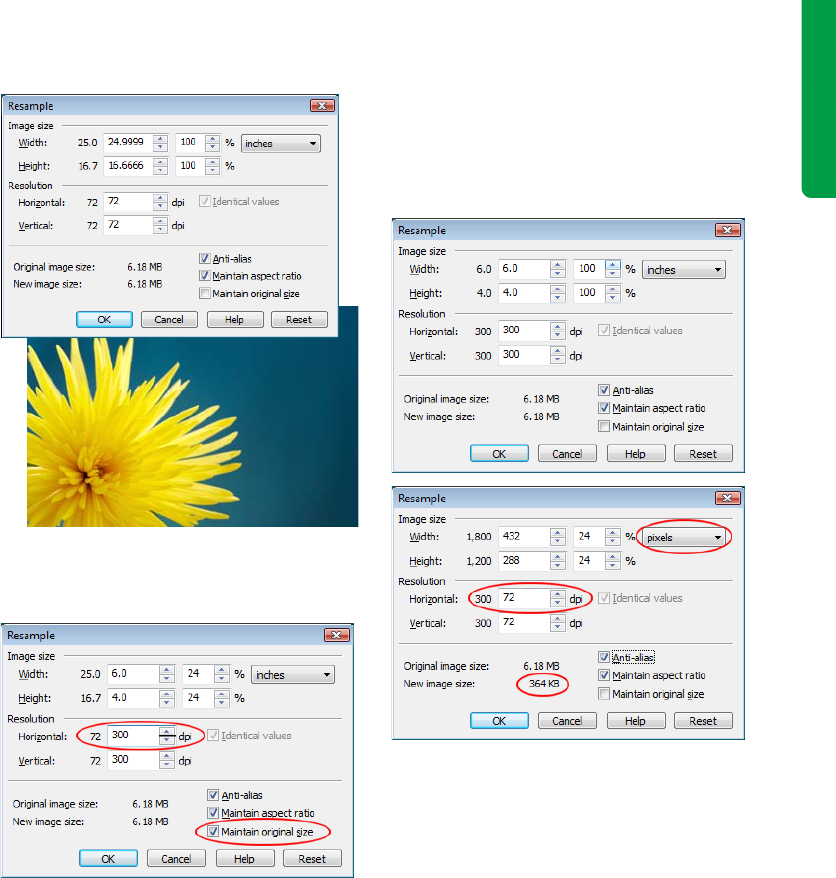Image resolution: width=836 pixels, height=878 pixels.
Task: Click Help in the dialog with Maintain original size checked
Action: [245, 858]
